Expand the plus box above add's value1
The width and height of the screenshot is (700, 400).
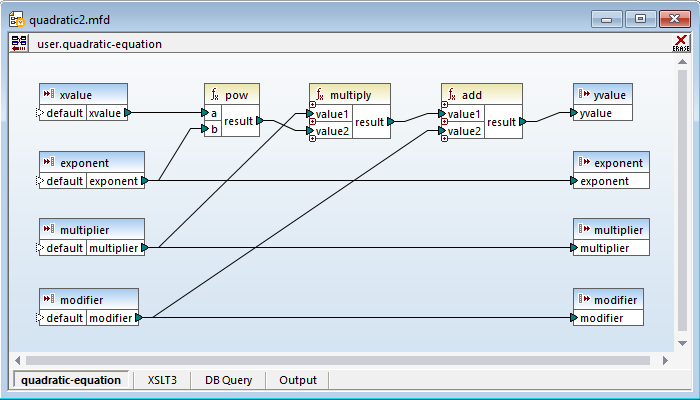445,105
